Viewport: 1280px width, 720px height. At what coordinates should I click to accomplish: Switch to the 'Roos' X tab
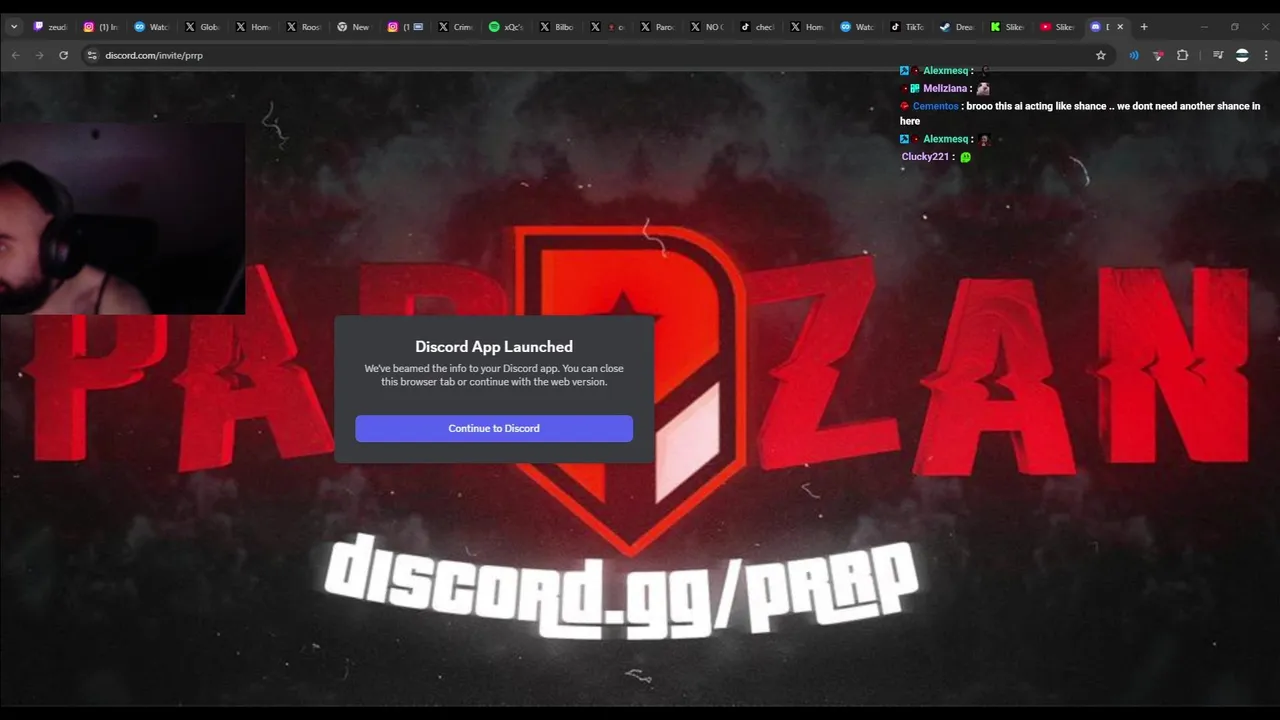(304, 27)
